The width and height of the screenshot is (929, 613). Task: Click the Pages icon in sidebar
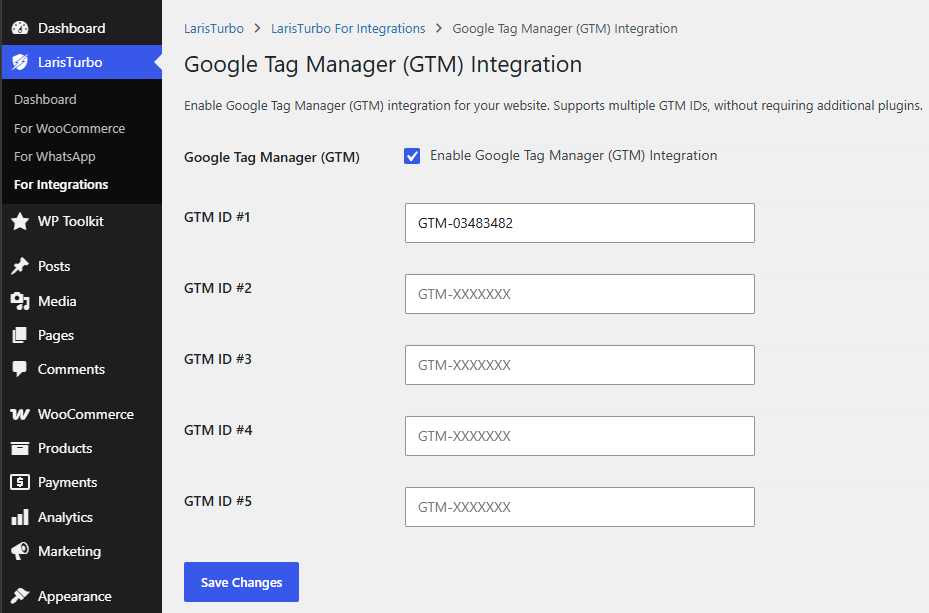click(20, 335)
